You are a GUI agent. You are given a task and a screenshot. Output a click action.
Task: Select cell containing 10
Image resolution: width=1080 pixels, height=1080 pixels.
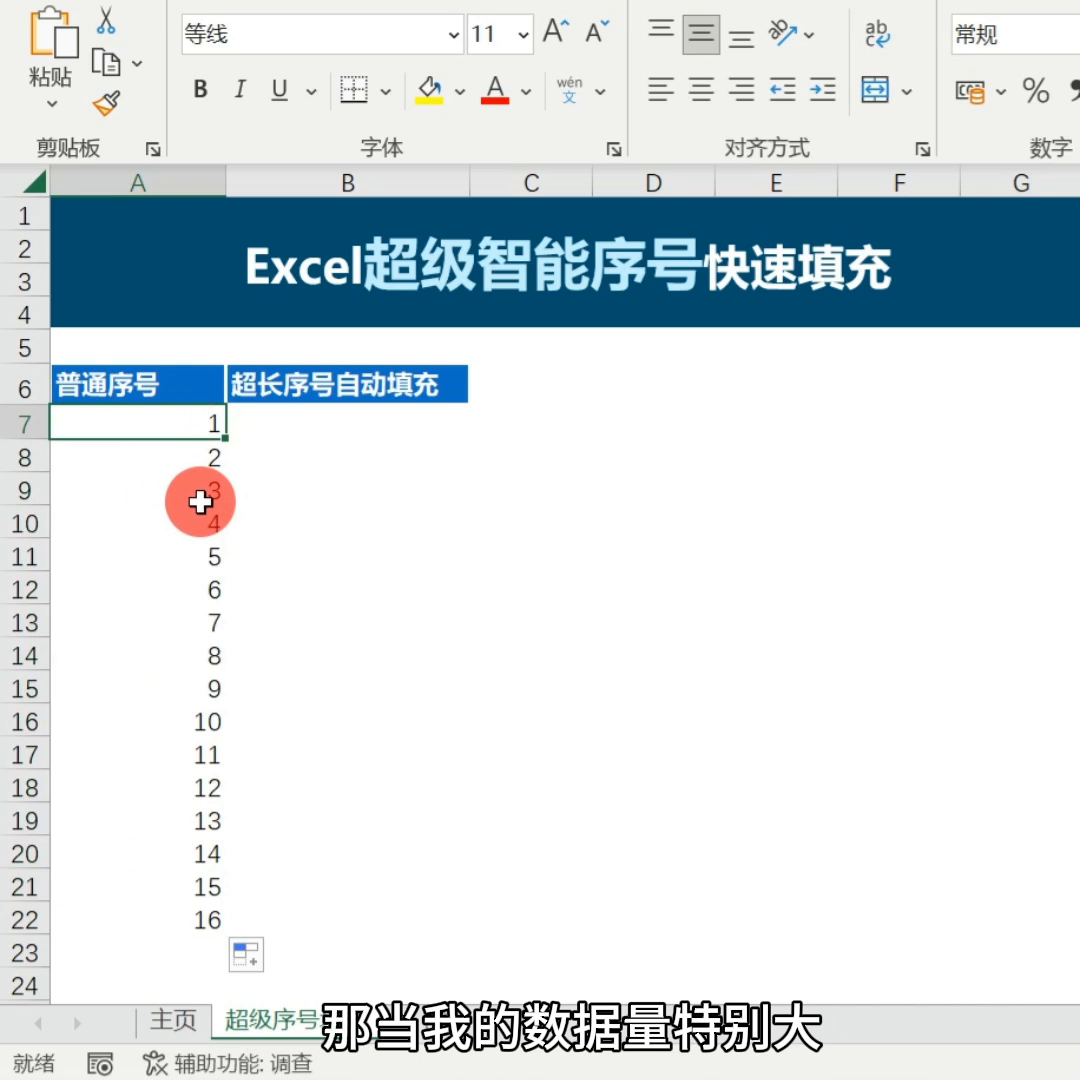(138, 722)
